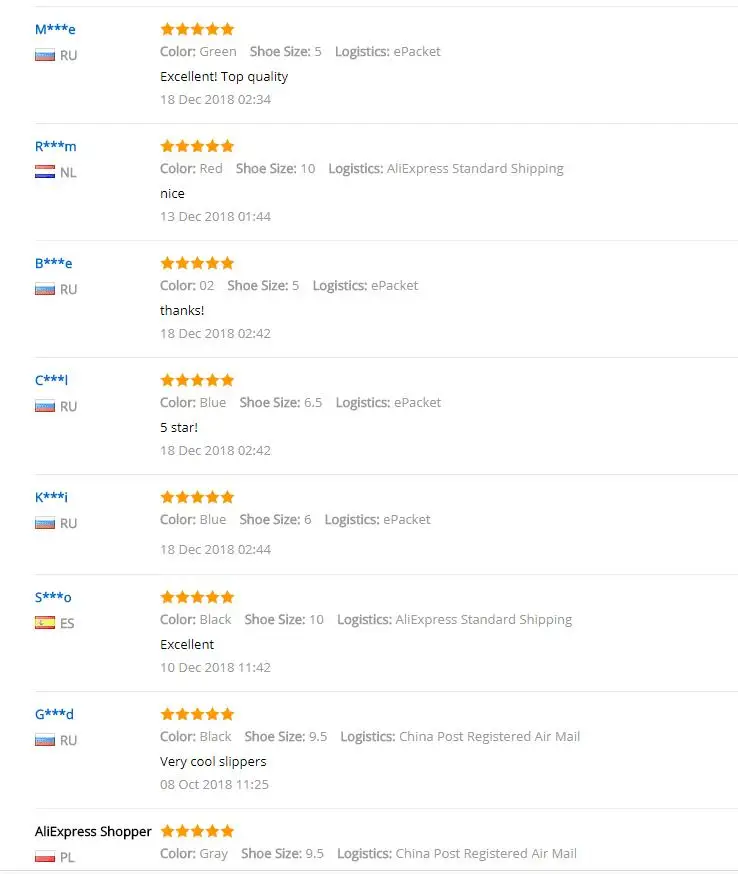Screen dimensions: 738x874
Task: Open reviewer M***e's profile
Action: (x=55, y=29)
